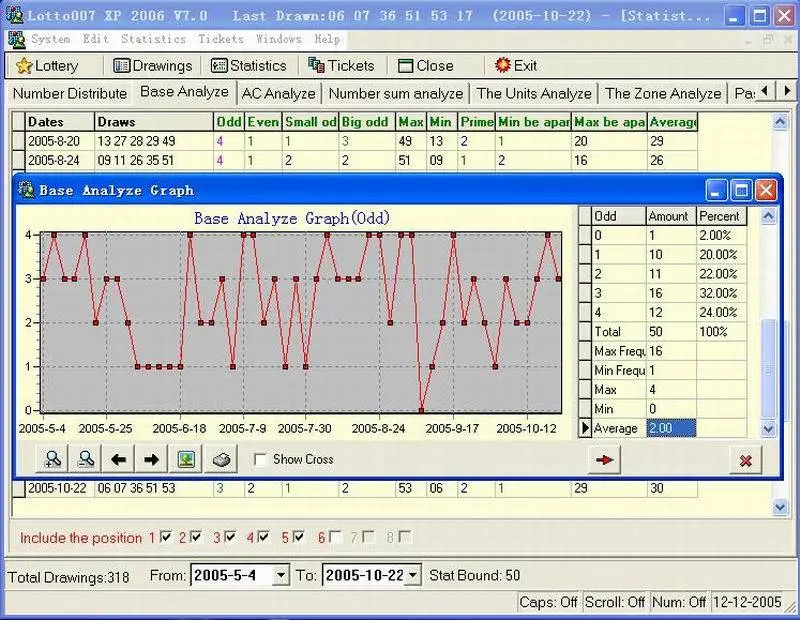Click the red arrow button
The width and height of the screenshot is (800, 620).
(605, 459)
